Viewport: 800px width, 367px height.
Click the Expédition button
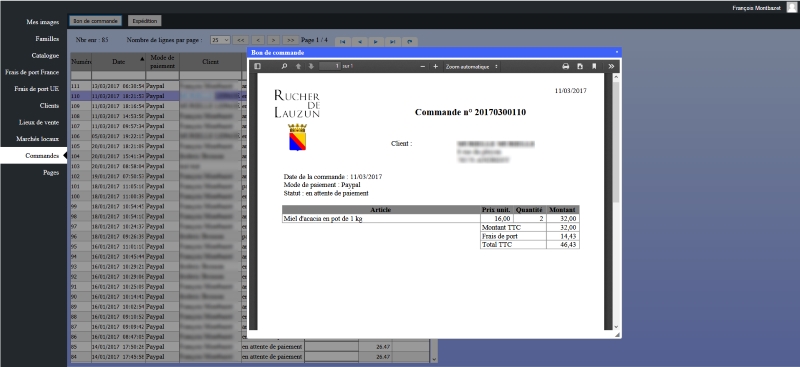[144, 21]
